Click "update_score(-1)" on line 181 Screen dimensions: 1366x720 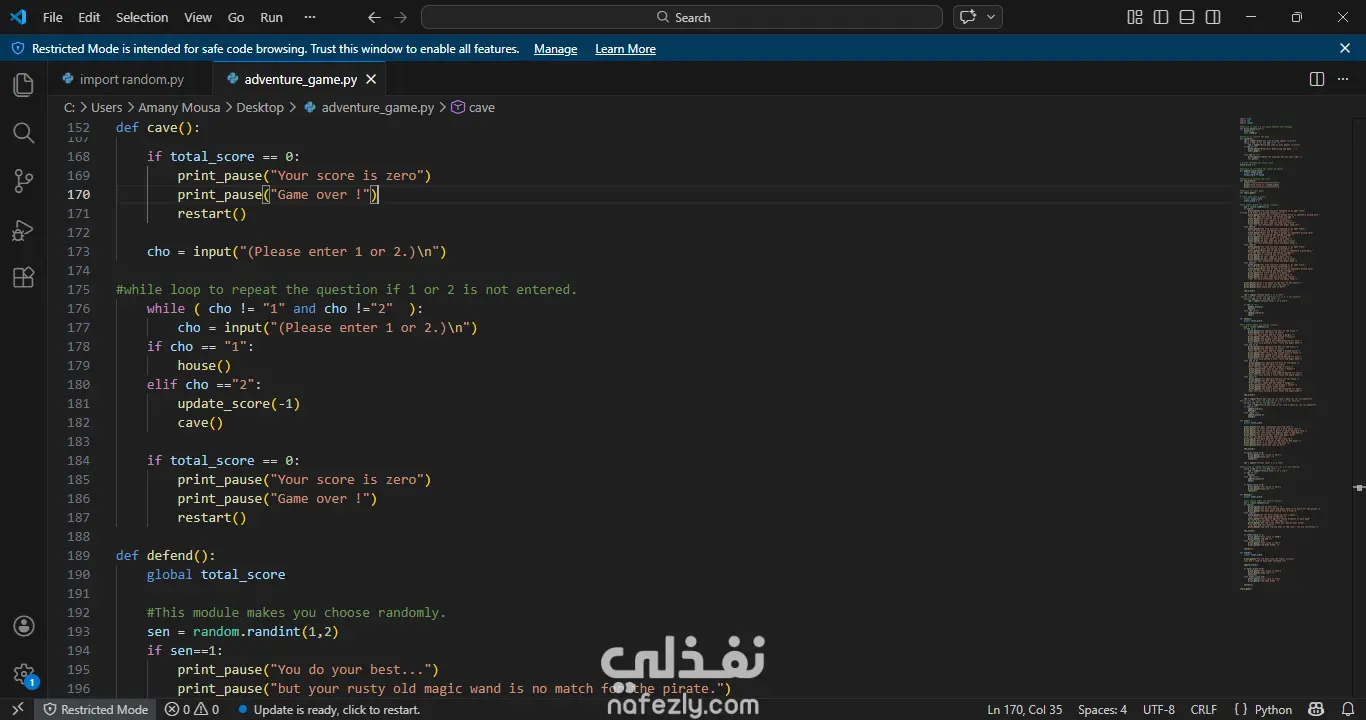click(239, 403)
